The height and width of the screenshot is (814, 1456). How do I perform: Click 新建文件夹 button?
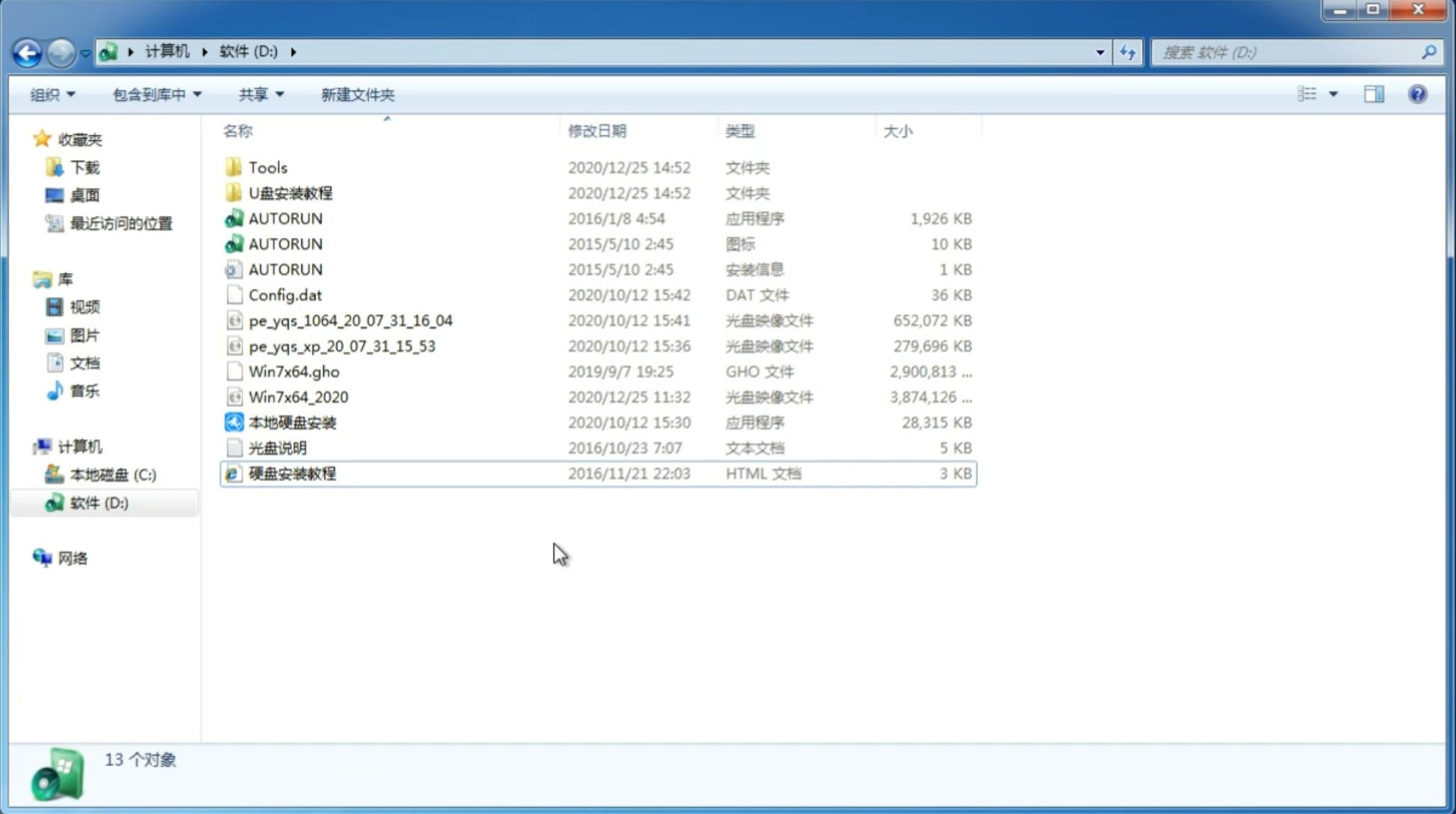click(x=357, y=94)
